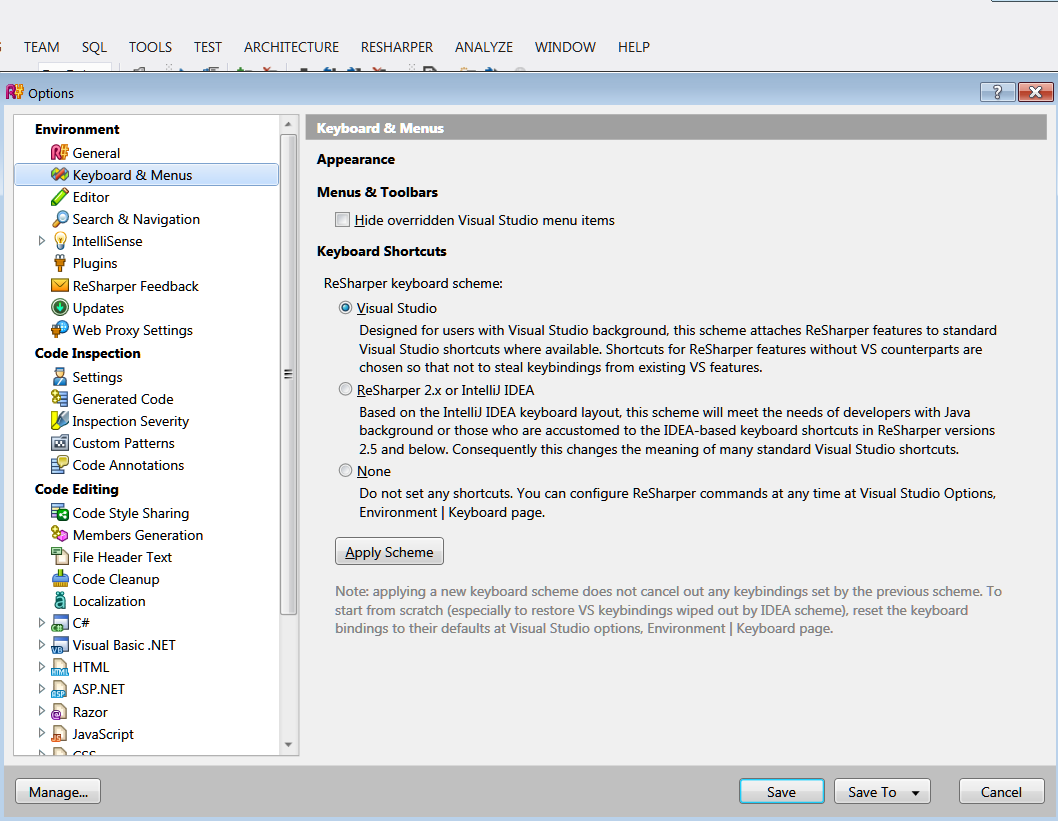Expand the C# tree node

[41, 623]
